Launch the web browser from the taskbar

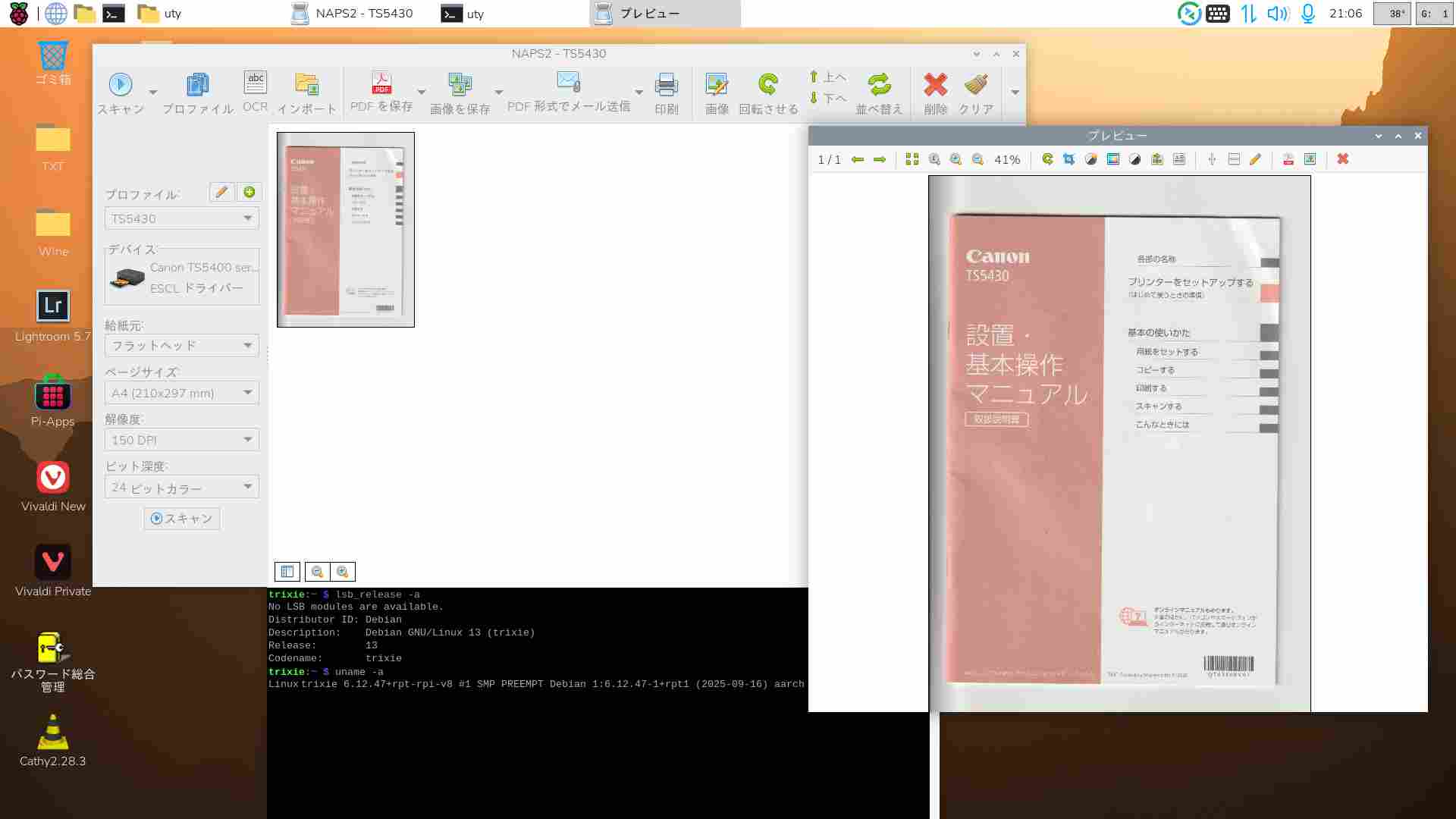[x=56, y=14]
